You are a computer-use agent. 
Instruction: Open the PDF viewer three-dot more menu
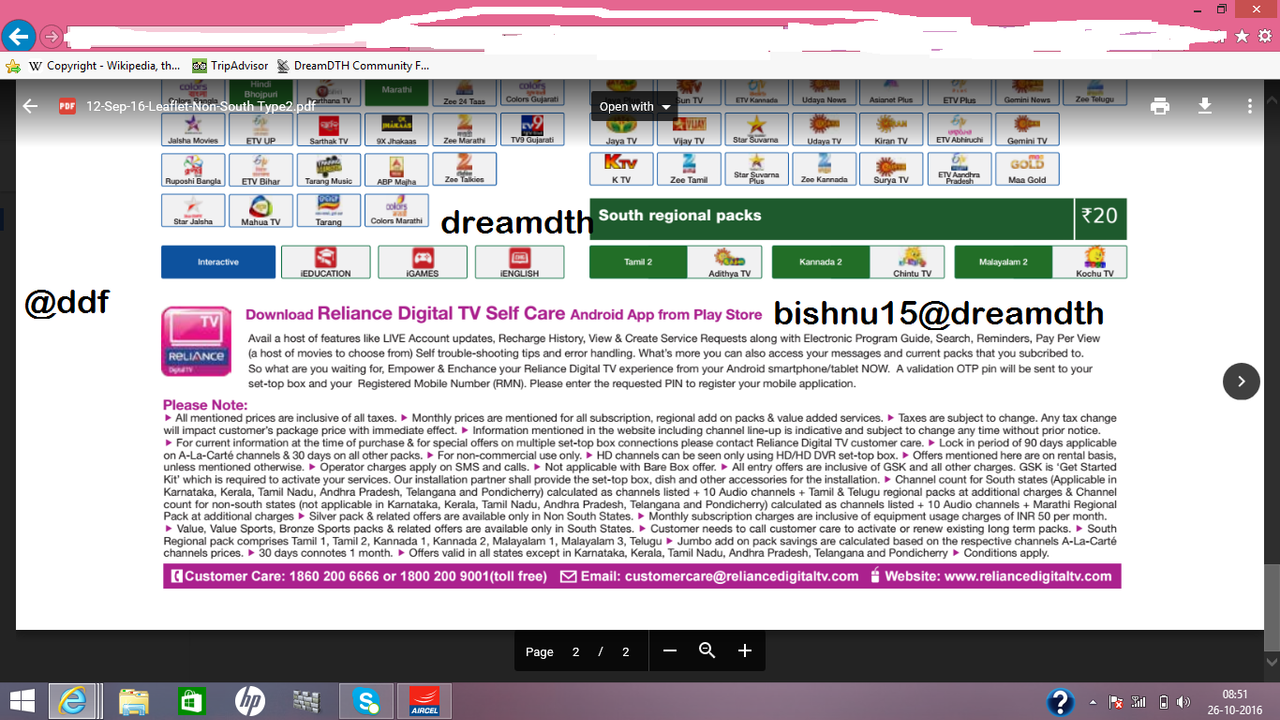pyautogui.click(x=1250, y=106)
